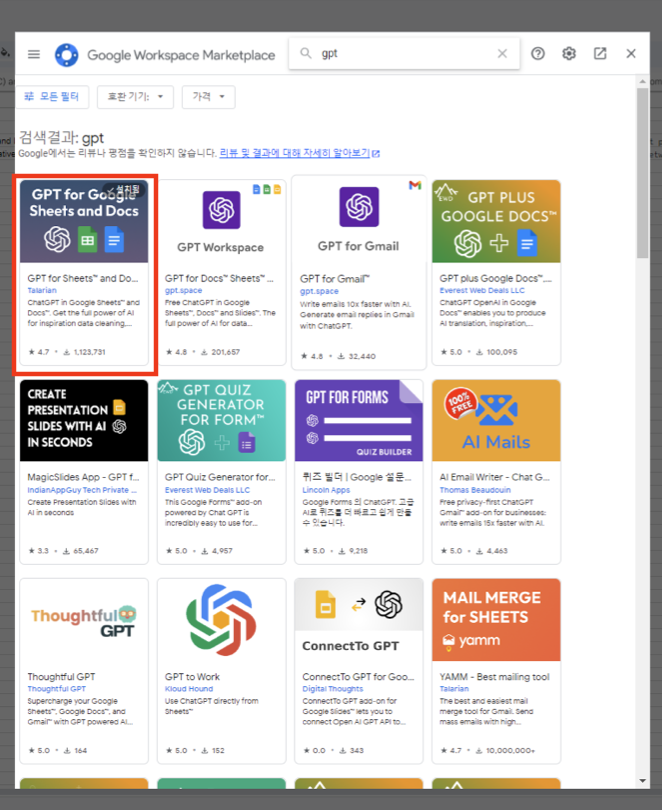The image size is (662, 810).
Task: Open gpt.space link under GPT for Gmail title
Action: [x=319, y=291]
